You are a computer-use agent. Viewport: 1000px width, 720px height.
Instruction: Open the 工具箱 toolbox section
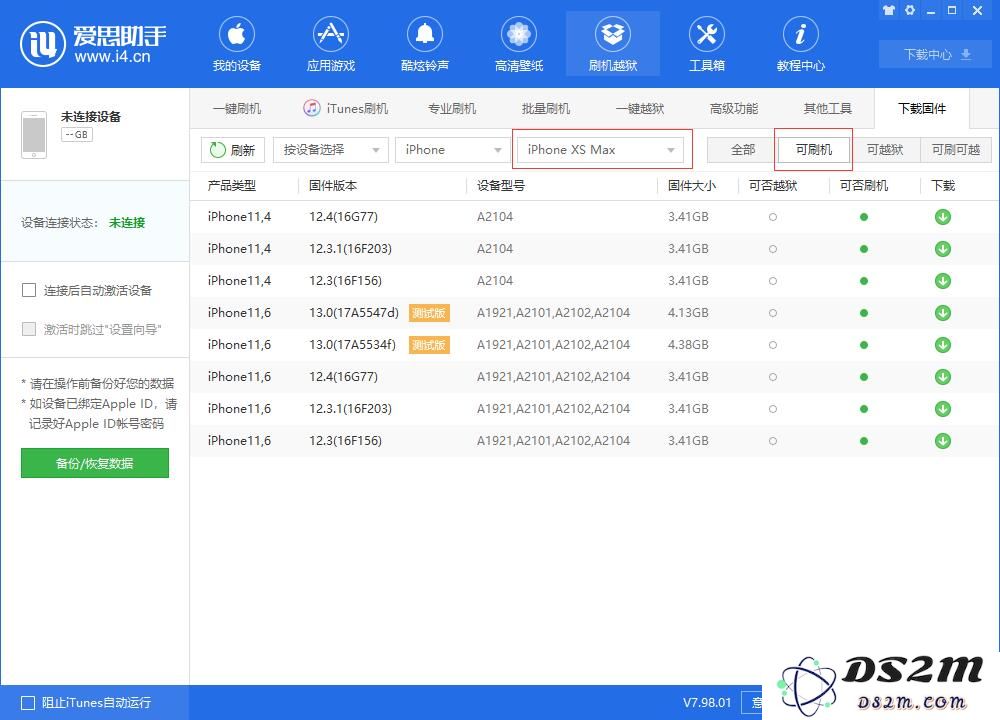707,44
